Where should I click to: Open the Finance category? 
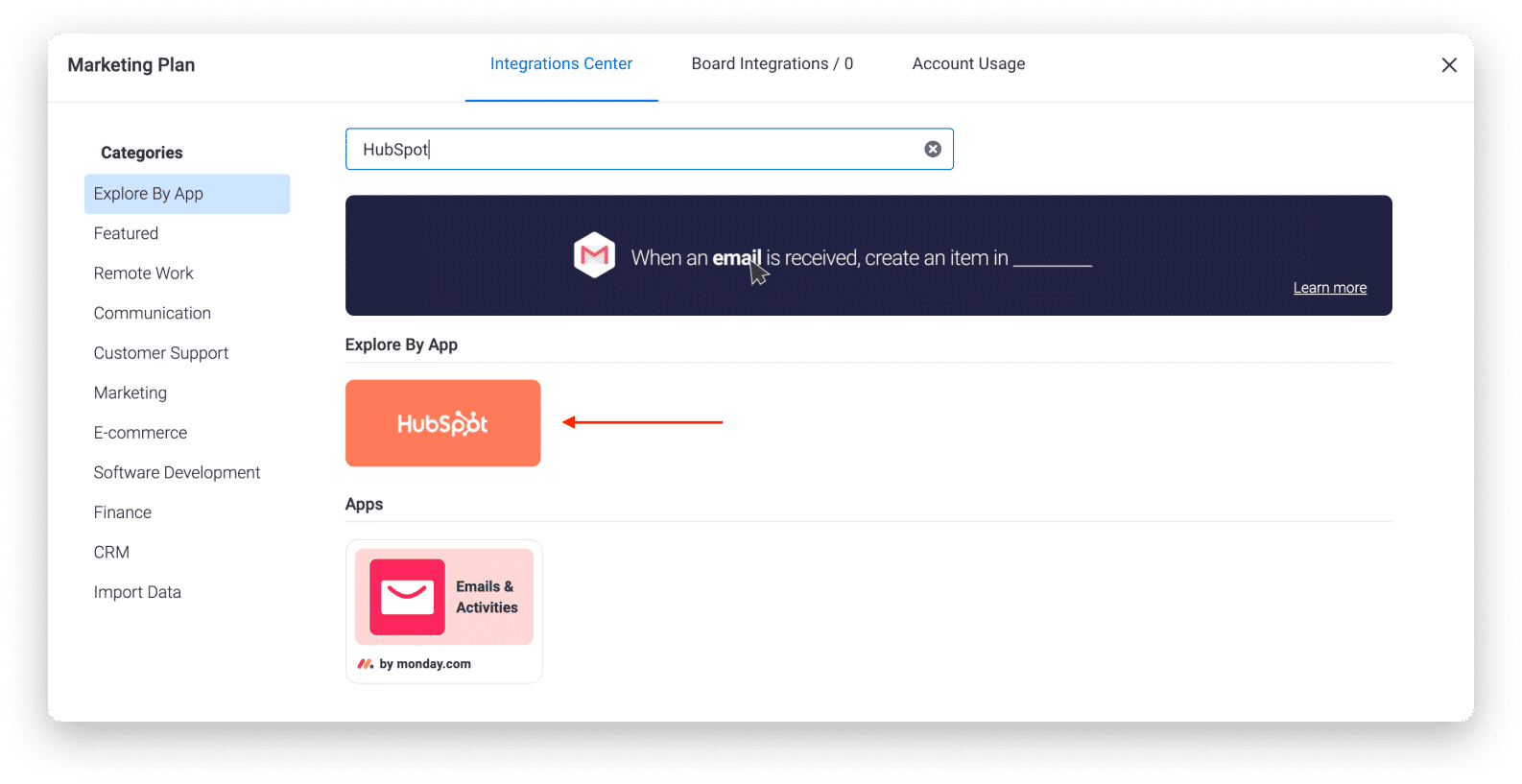pyautogui.click(x=123, y=512)
